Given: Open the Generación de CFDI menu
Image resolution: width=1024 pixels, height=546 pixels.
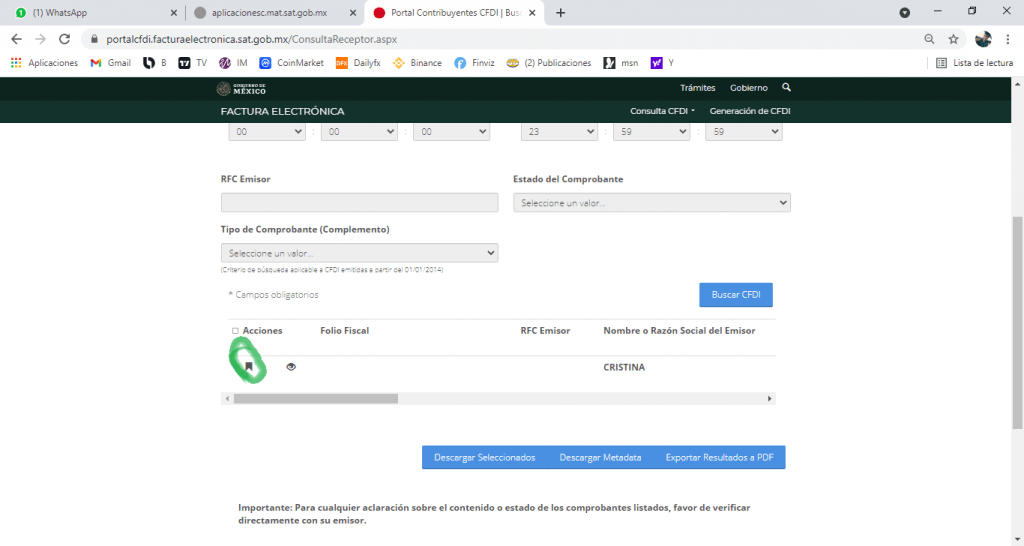Looking at the screenshot, I should (x=750, y=111).
